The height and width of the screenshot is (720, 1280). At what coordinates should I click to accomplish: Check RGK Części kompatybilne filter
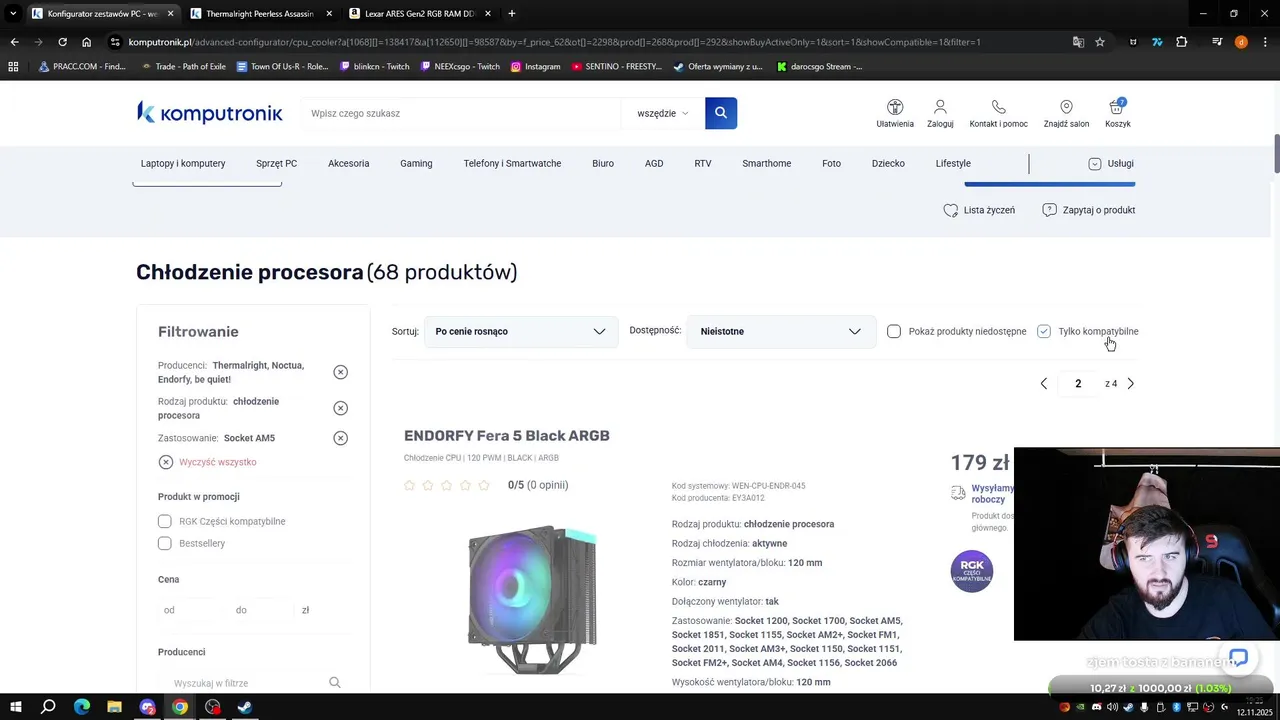[x=165, y=521]
